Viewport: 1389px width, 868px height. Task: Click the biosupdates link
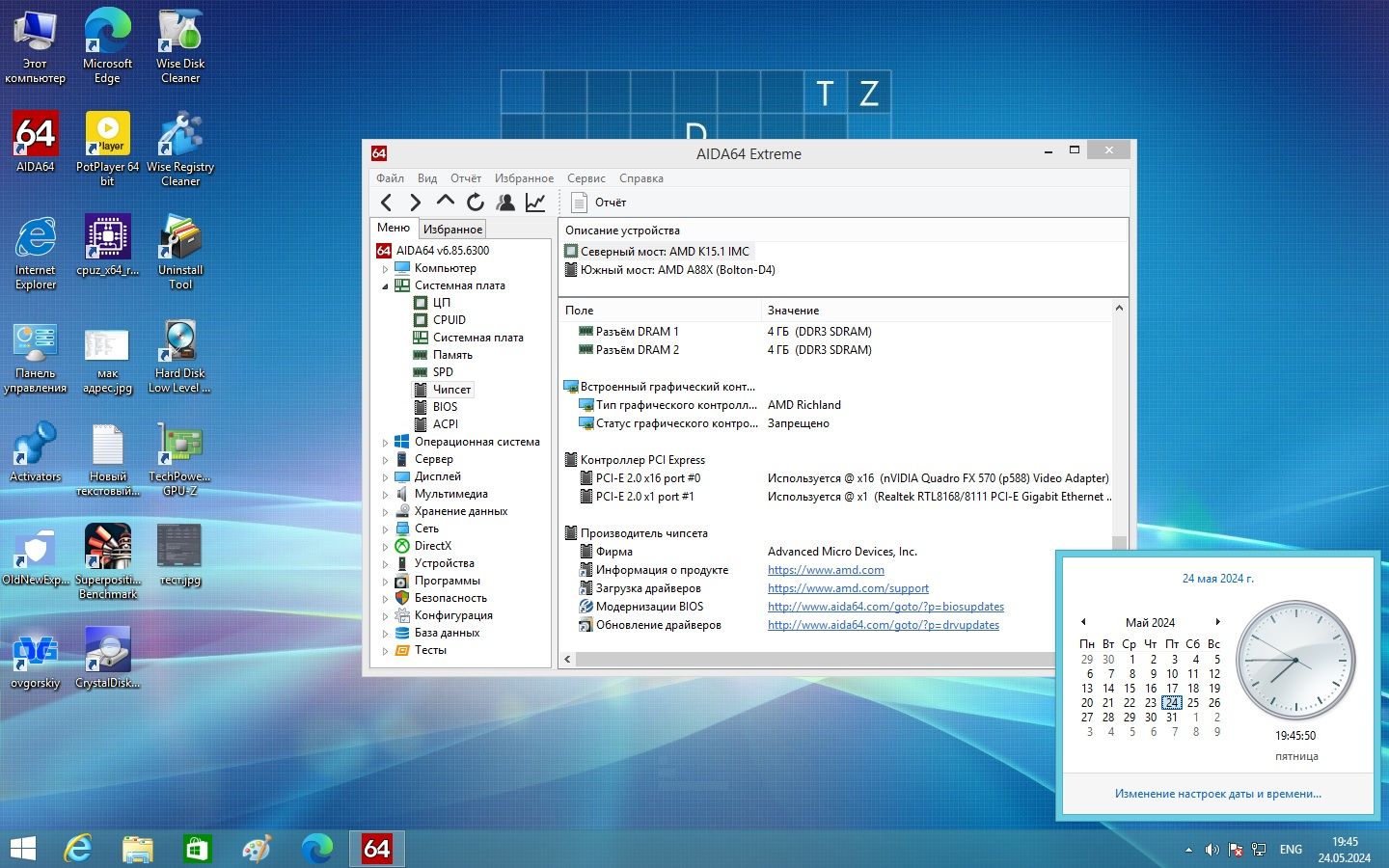click(x=885, y=607)
